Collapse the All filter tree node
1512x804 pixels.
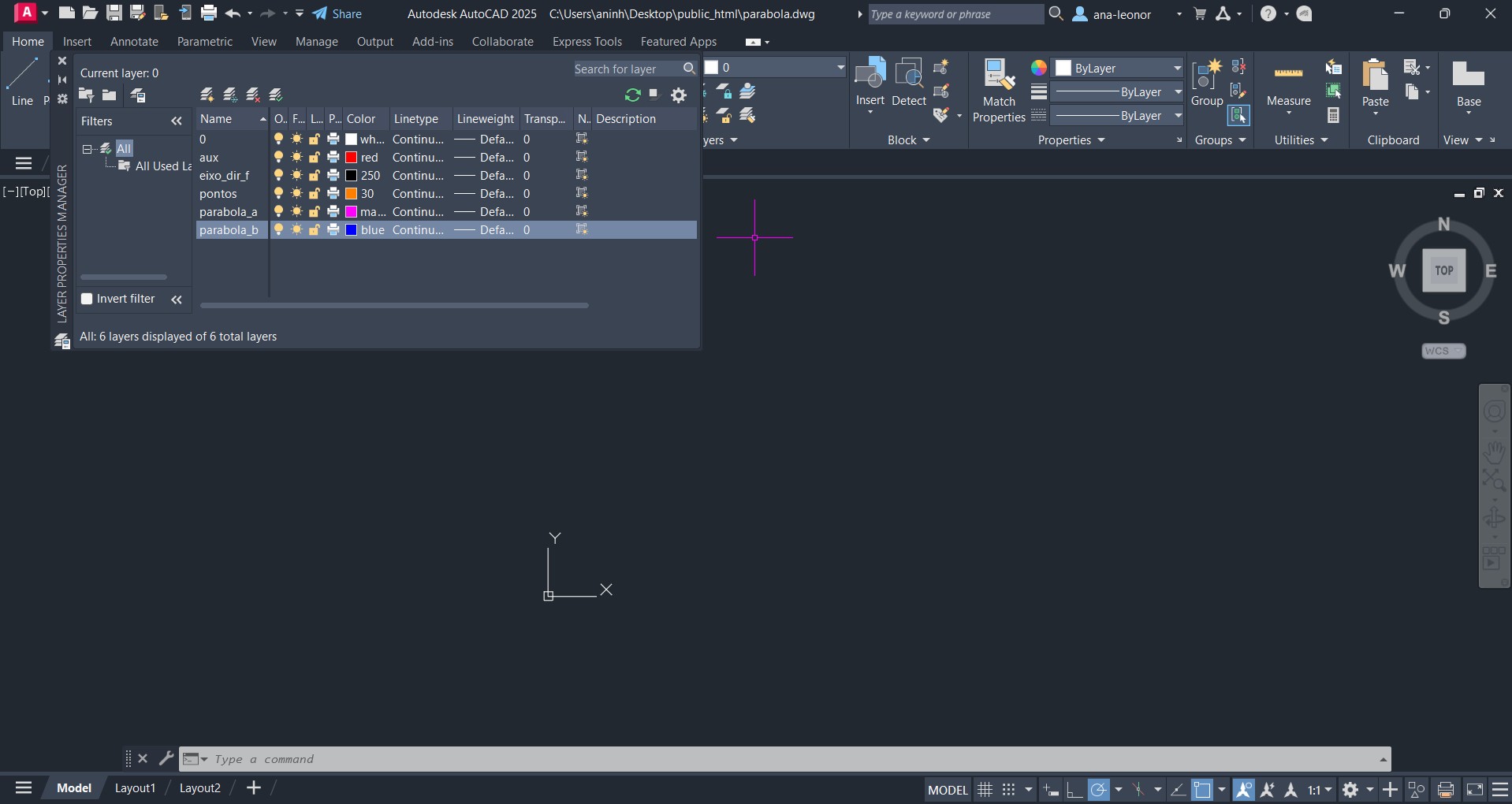point(87,149)
